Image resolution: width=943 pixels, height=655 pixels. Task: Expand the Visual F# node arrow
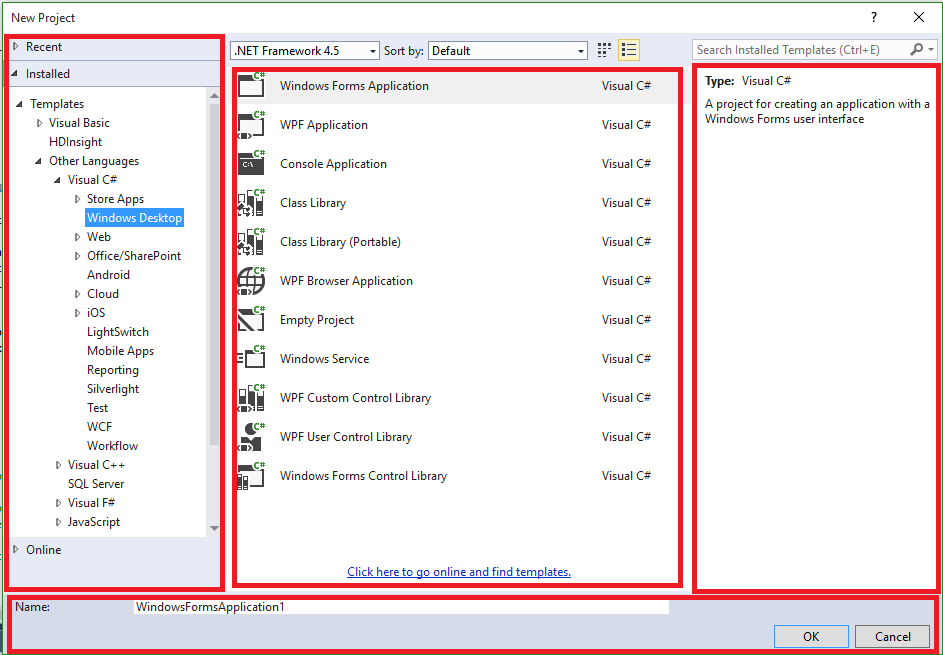pos(58,503)
